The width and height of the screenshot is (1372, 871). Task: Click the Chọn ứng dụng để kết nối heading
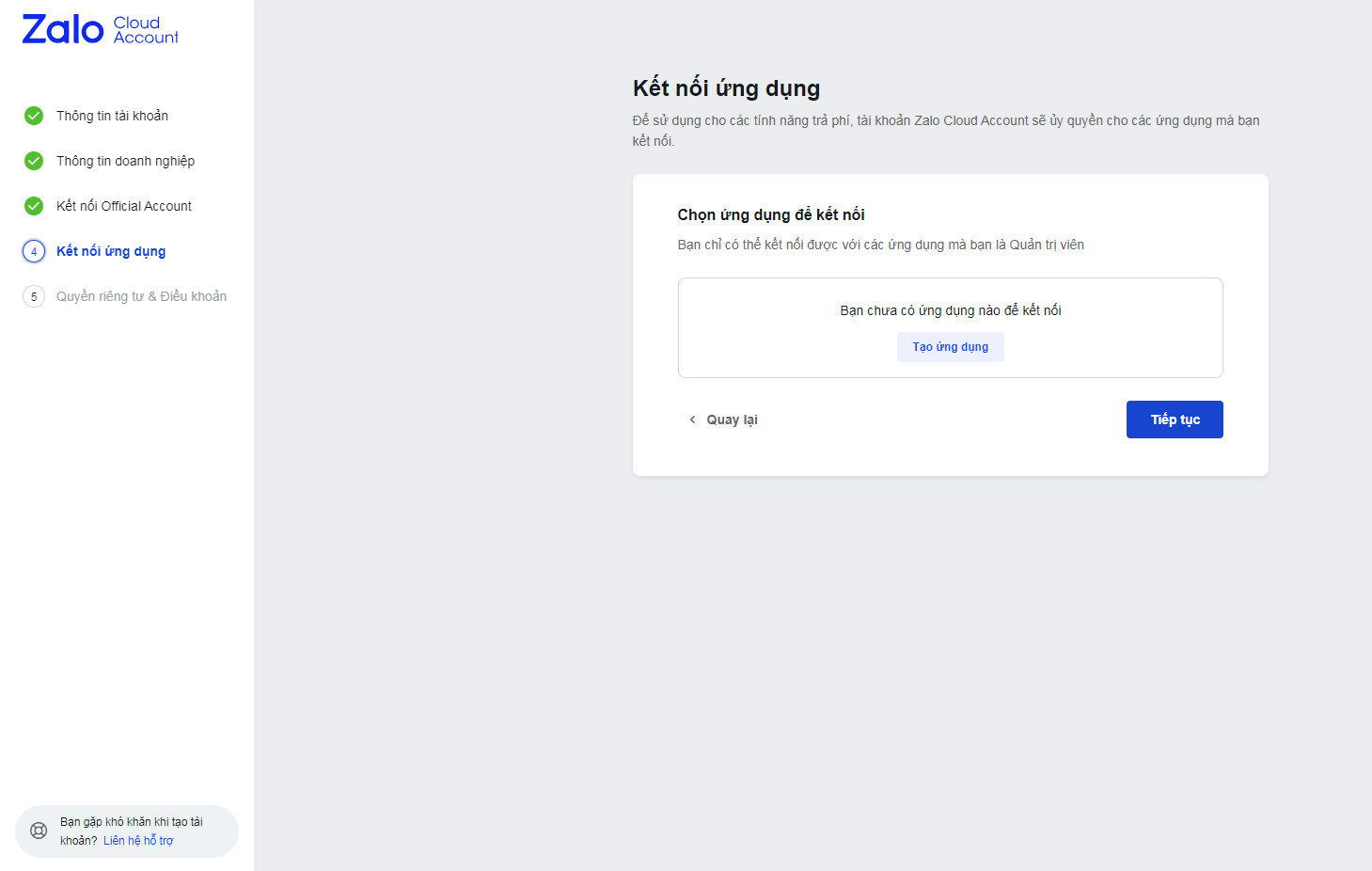pos(771,214)
